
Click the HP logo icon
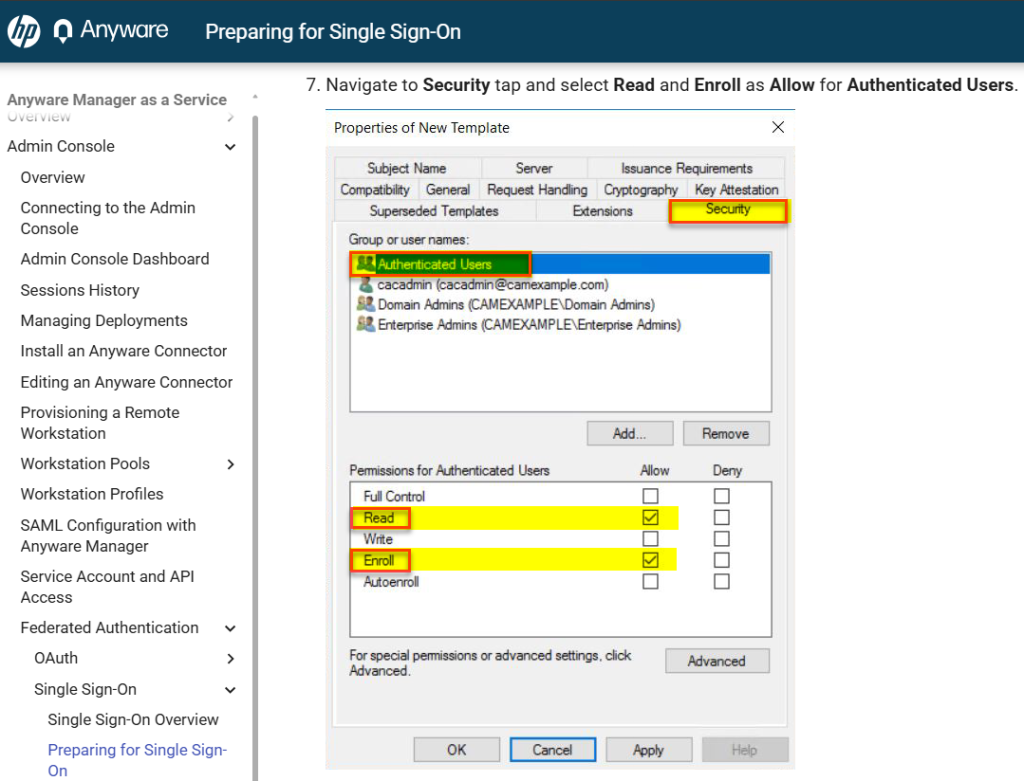click(x=23, y=32)
